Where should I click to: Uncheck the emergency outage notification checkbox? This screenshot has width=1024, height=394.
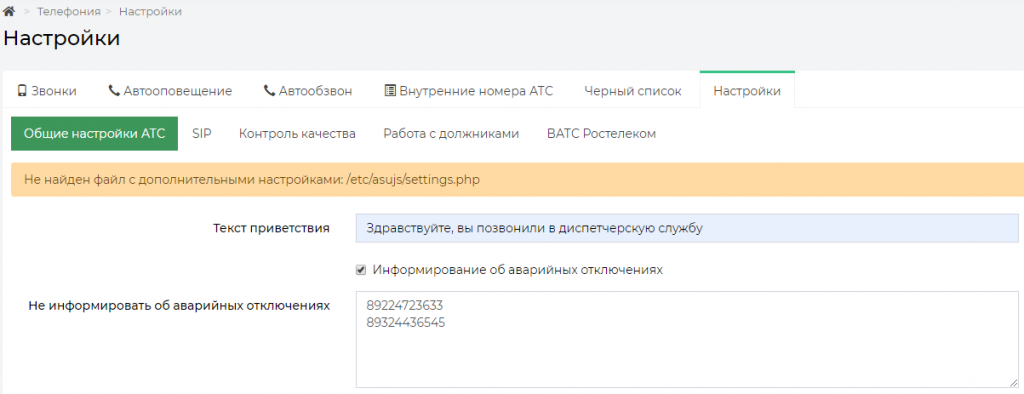click(360, 270)
